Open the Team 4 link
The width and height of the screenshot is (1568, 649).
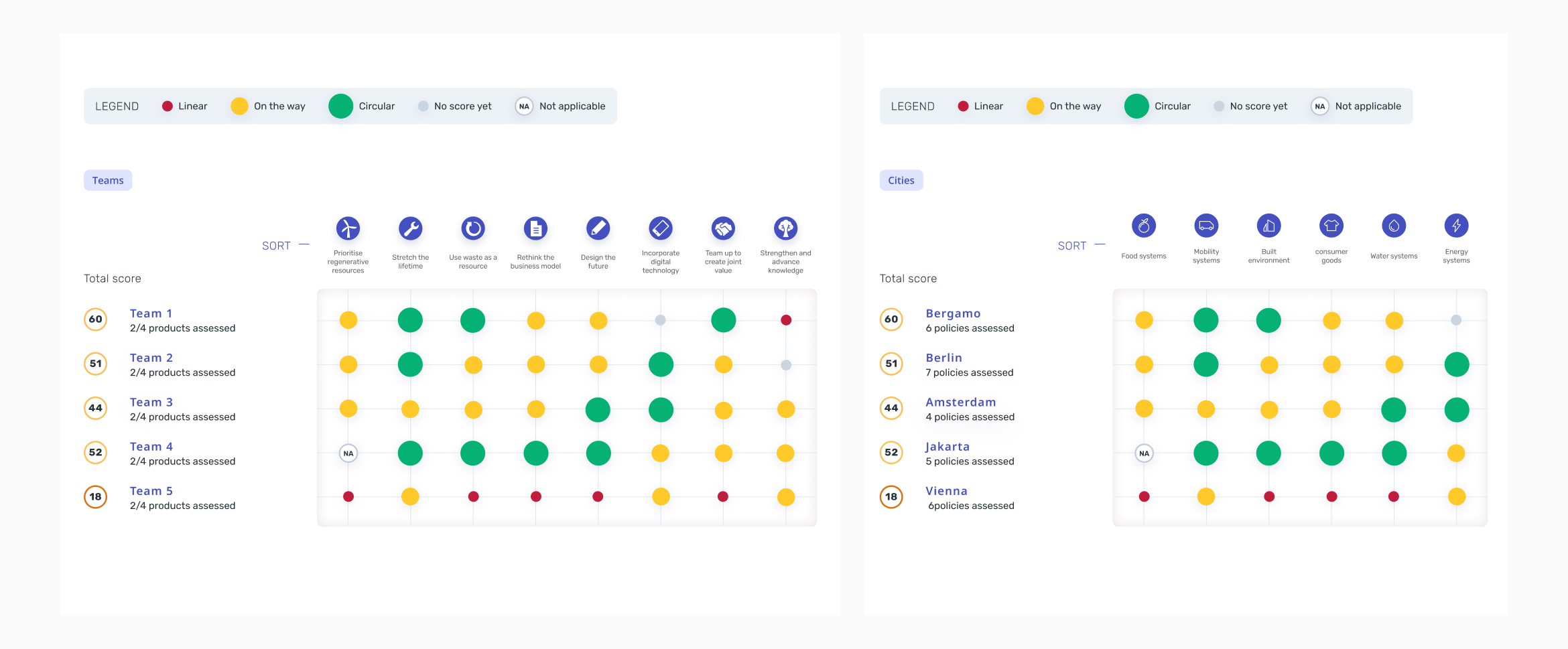(151, 446)
